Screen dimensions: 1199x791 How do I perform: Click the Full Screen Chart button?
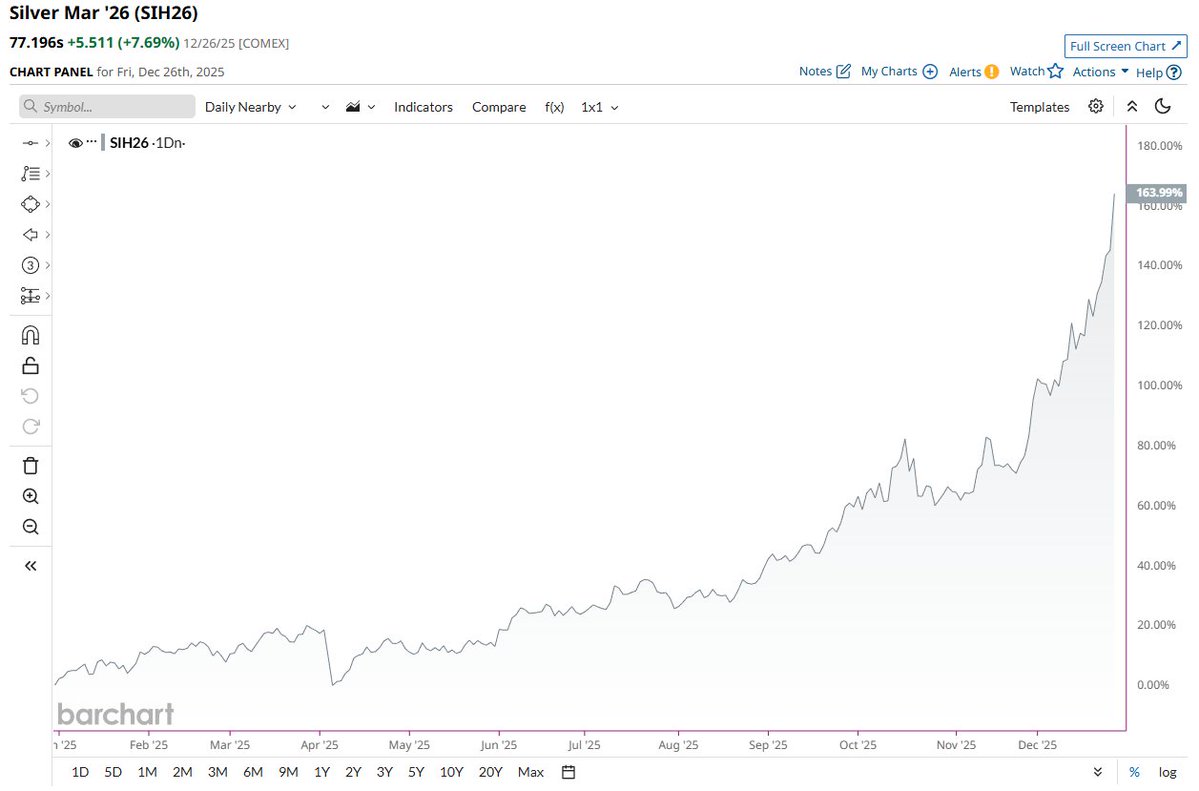coord(1126,46)
